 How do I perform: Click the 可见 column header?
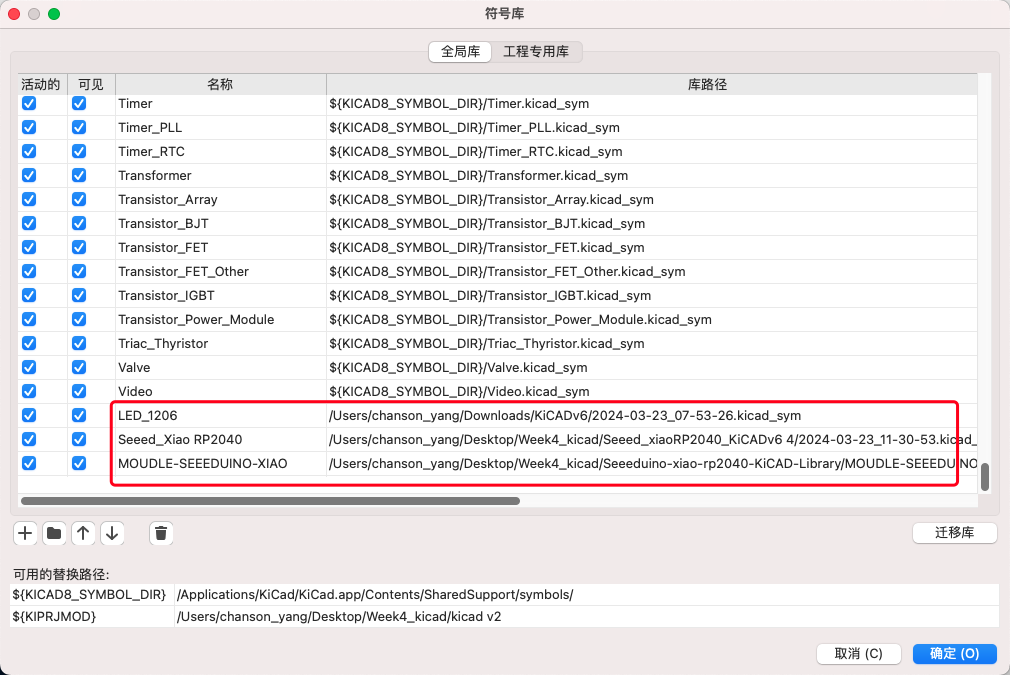[x=91, y=84]
